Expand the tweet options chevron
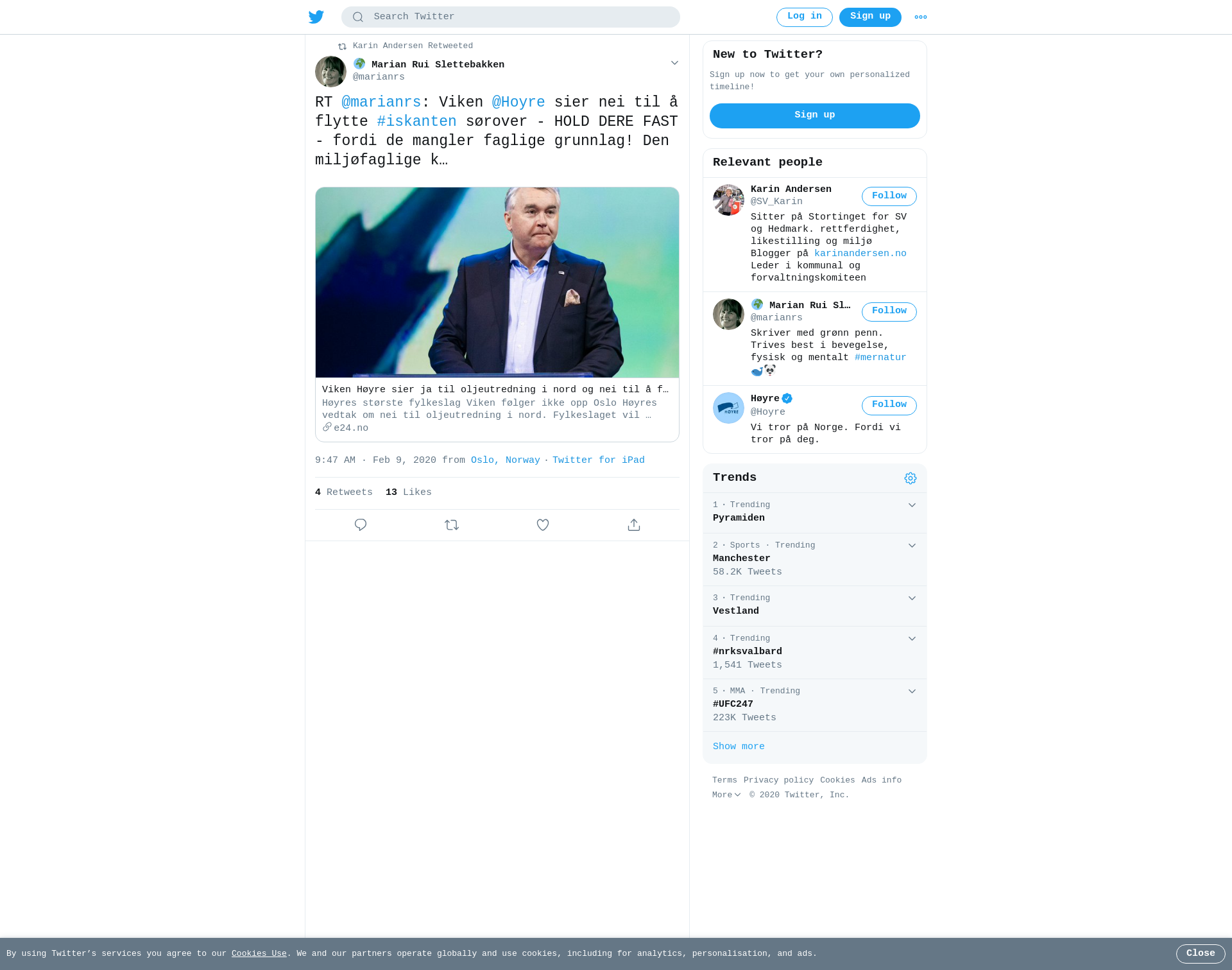 (674, 63)
